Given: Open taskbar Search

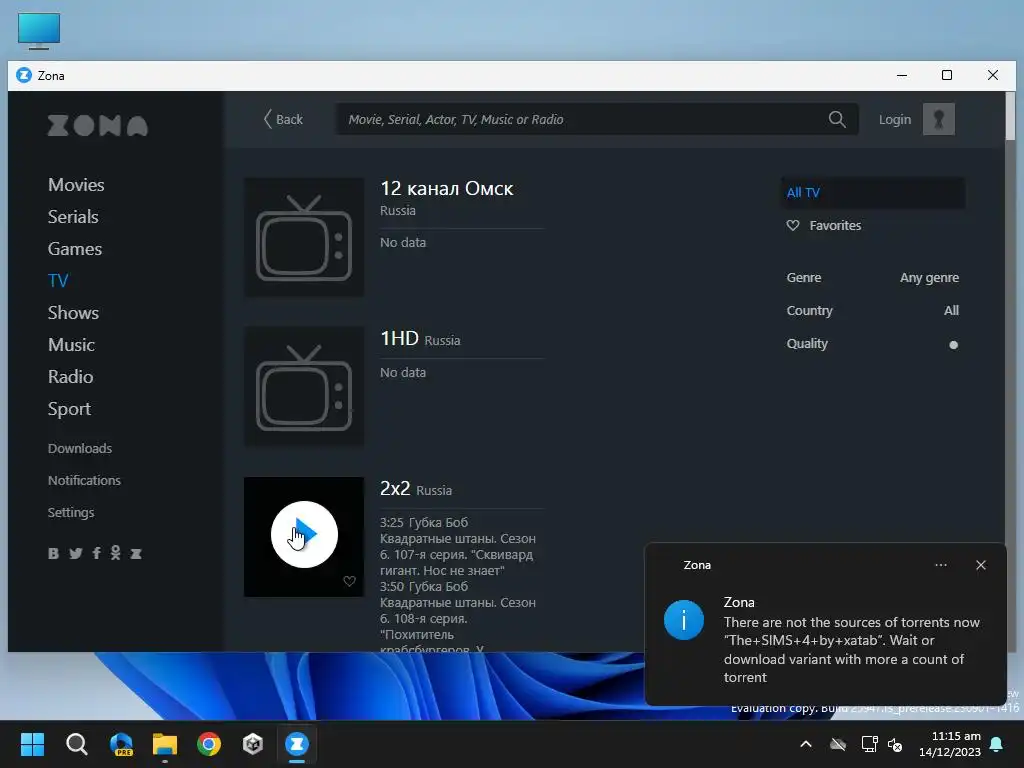Looking at the screenshot, I should coord(76,744).
